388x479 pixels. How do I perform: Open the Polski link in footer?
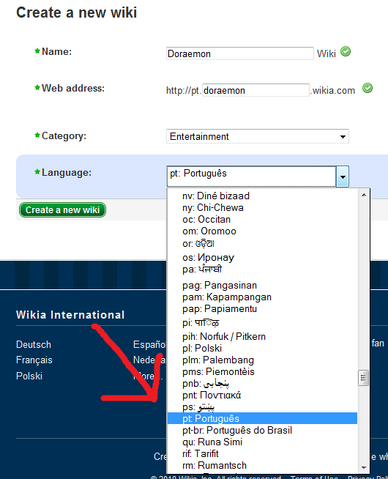click(29, 376)
